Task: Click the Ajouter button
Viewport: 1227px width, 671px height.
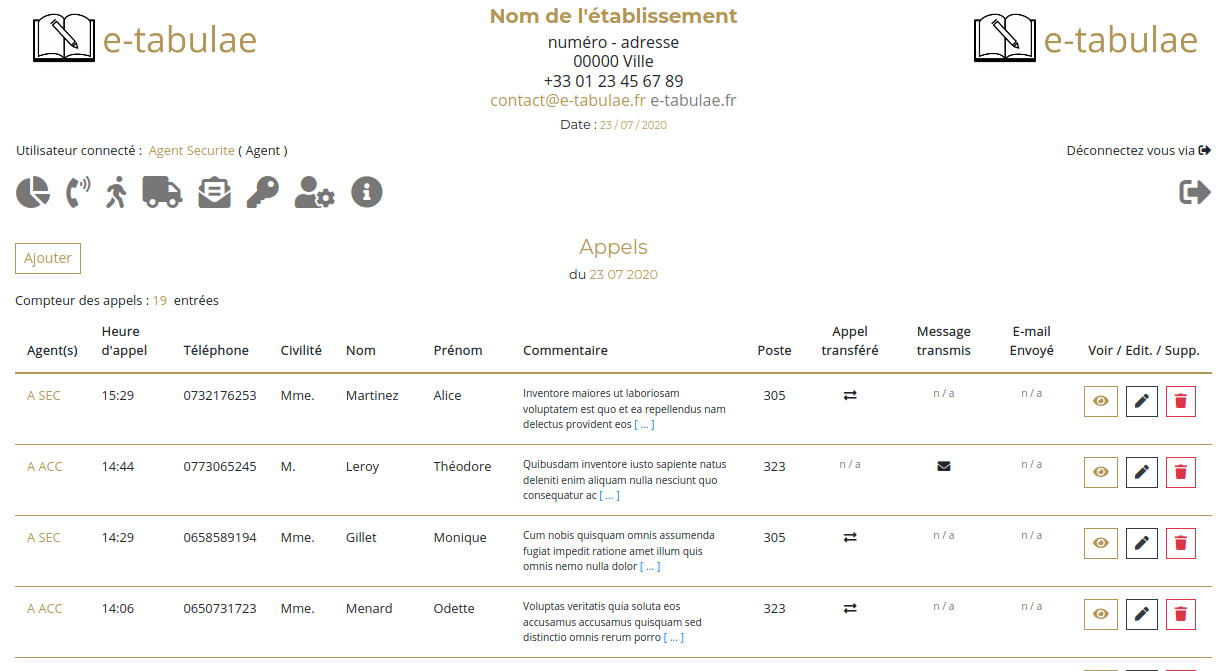Action: 48,258
